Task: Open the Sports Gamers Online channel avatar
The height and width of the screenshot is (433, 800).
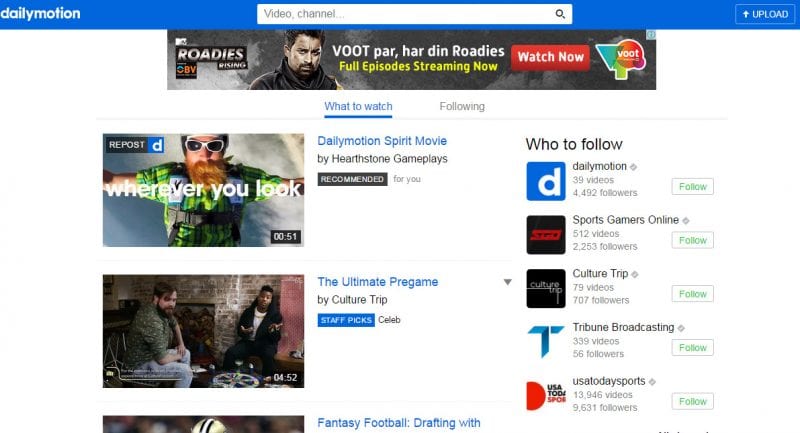Action: (x=546, y=235)
